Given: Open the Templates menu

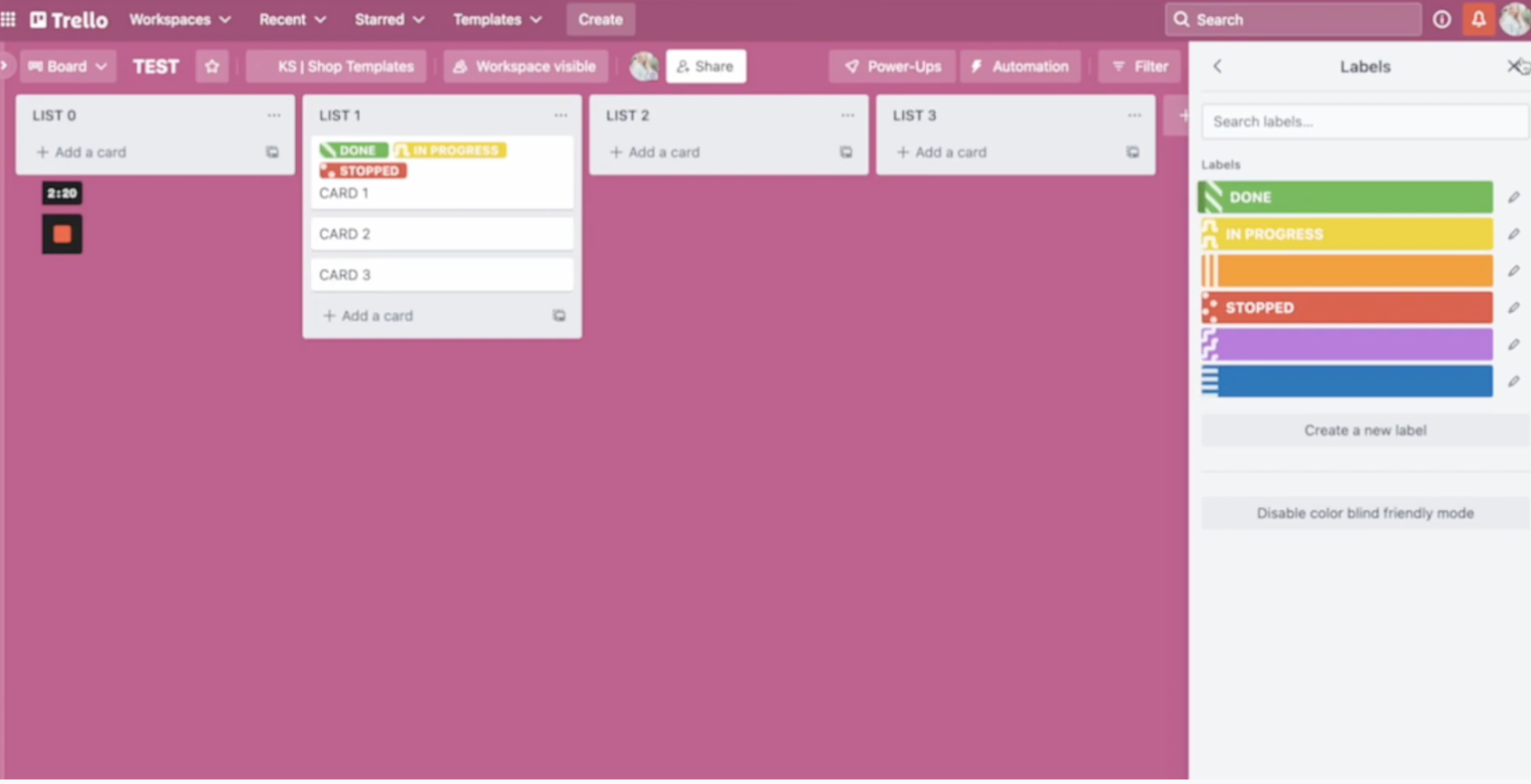Looking at the screenshot, I should (x=496, y=19).
